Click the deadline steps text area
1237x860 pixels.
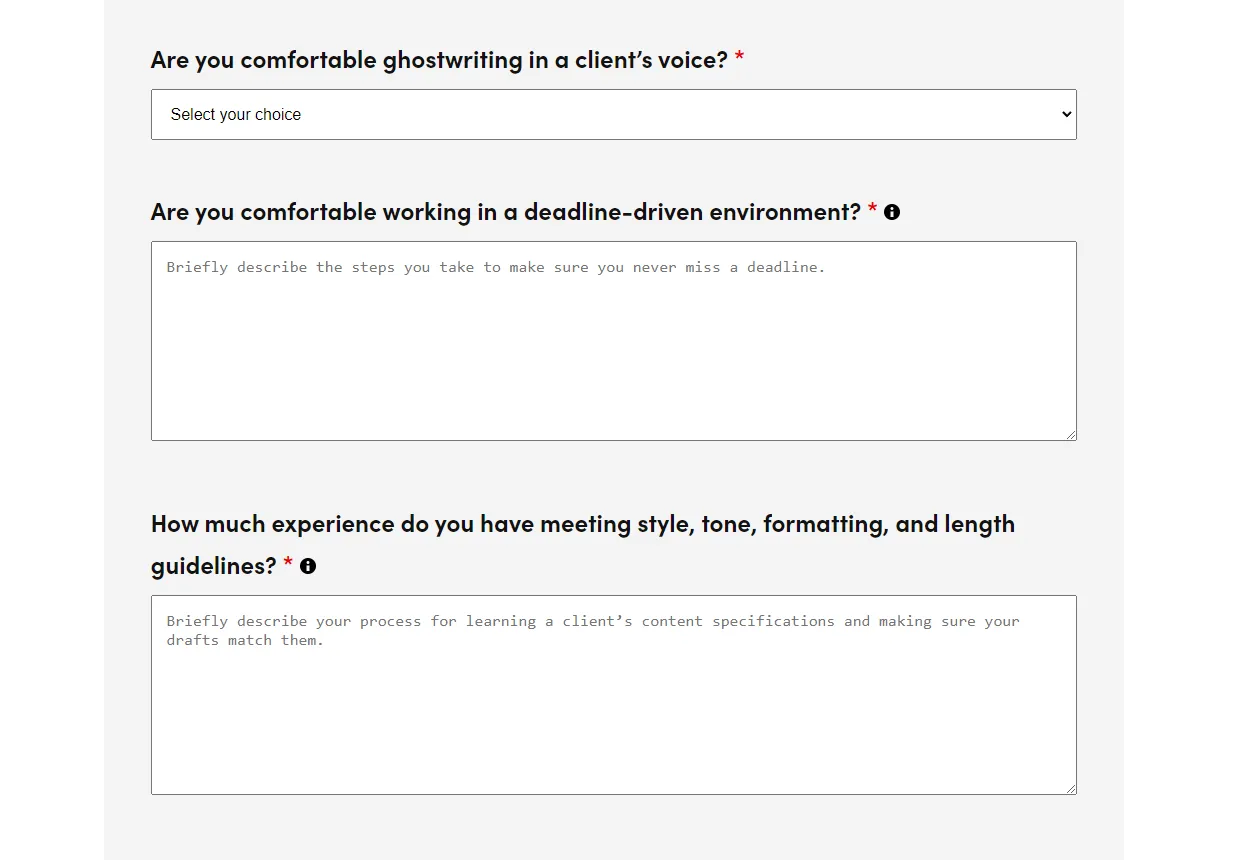[x=613, y=340]
